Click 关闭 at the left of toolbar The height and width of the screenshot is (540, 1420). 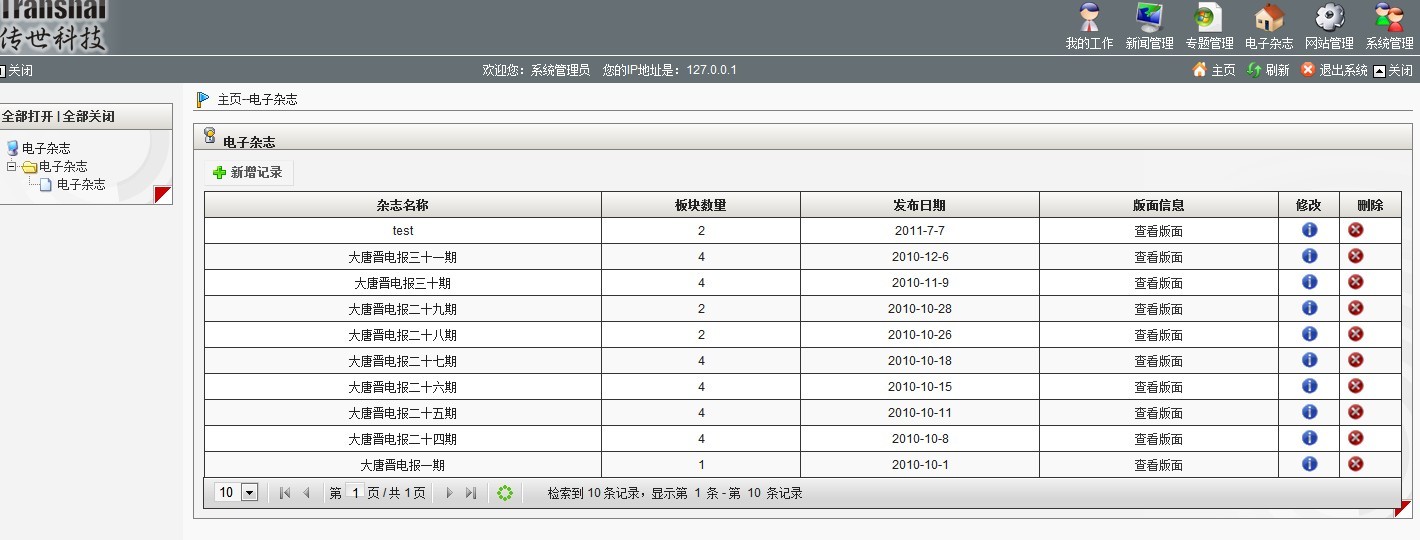16,71
